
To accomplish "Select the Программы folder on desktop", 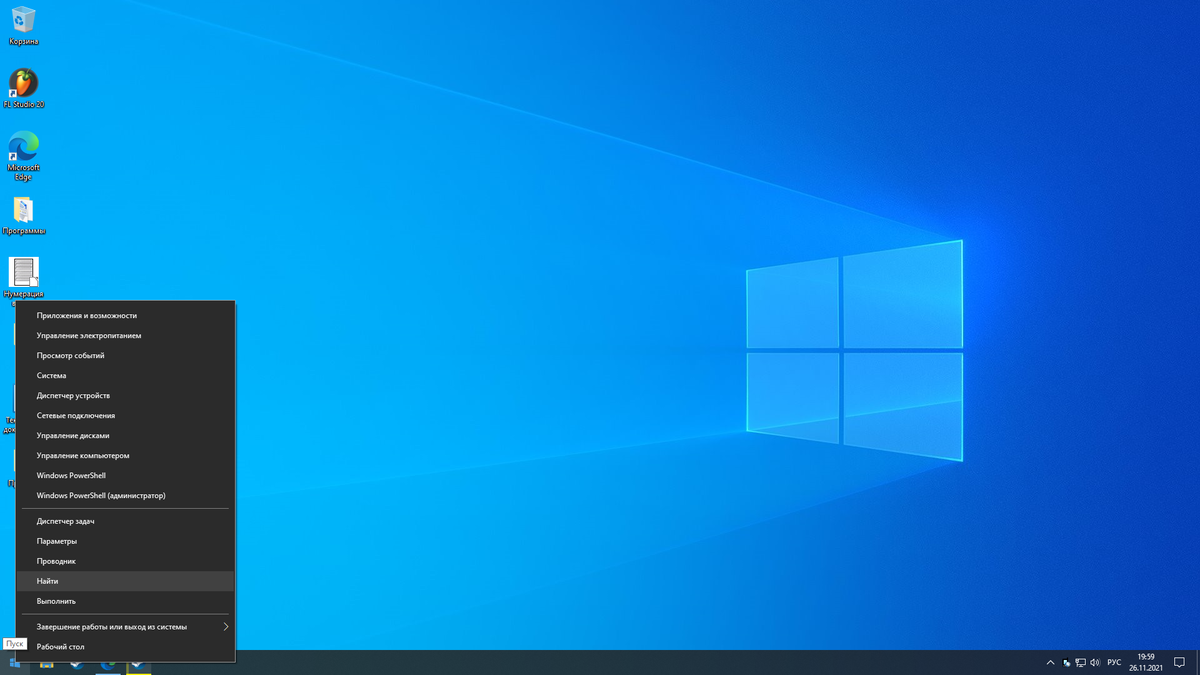I will [24, 215].
